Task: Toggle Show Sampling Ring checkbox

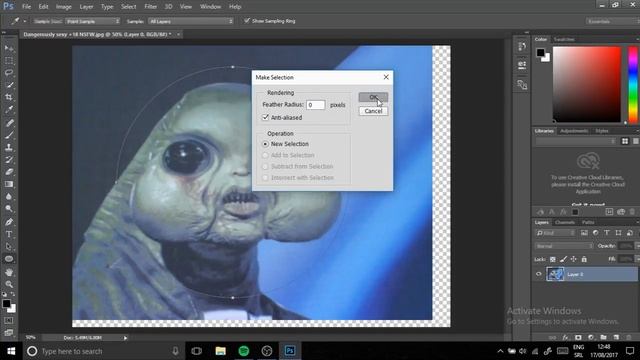Action: [x=247, y=21]
